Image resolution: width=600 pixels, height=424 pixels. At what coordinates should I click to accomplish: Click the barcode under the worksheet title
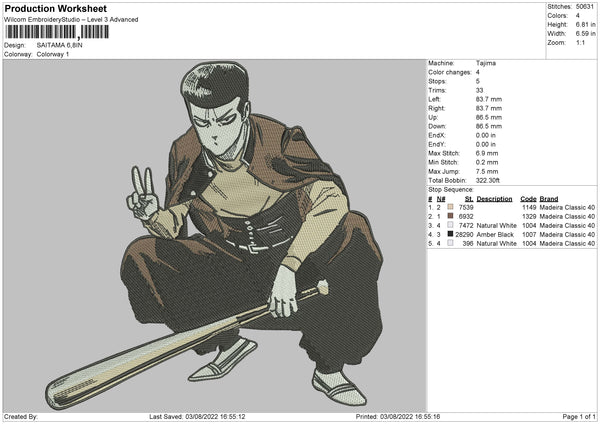pyautogui.click(x=57, y=32)
